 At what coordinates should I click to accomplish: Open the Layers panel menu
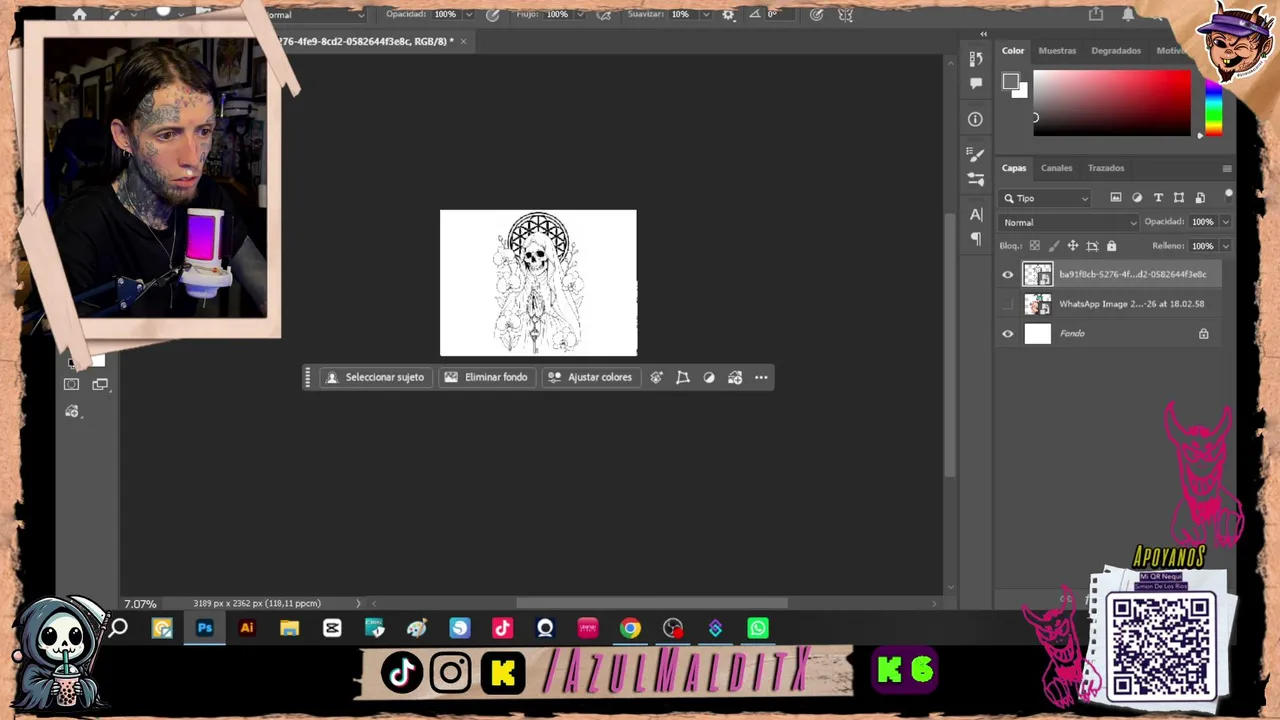[1227, 168]
